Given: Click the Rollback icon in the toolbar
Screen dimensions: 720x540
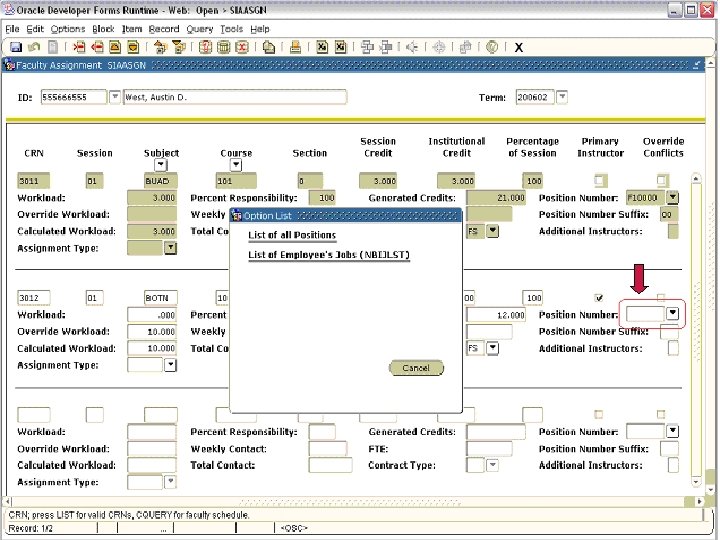Looking at the screenshot, I should pyautogui.click(x=34, y=47).
